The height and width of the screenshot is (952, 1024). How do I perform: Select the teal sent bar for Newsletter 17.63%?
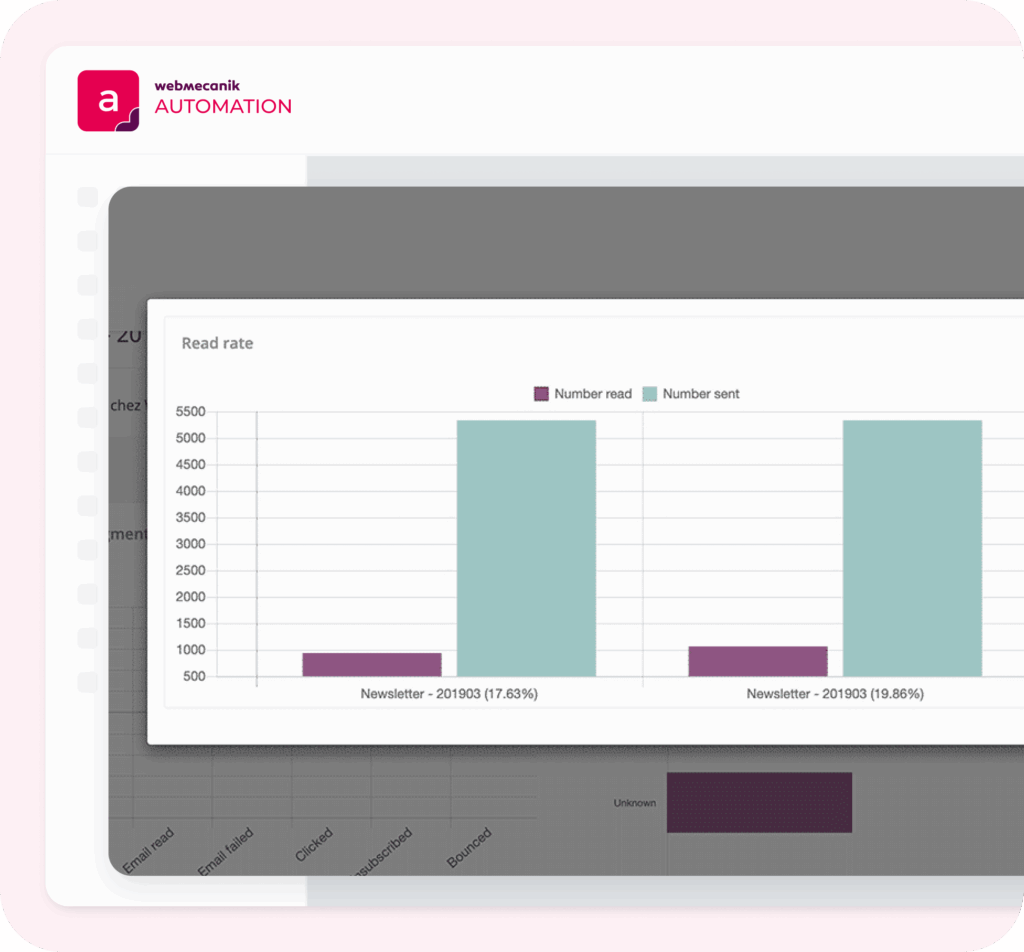point(526,548)
